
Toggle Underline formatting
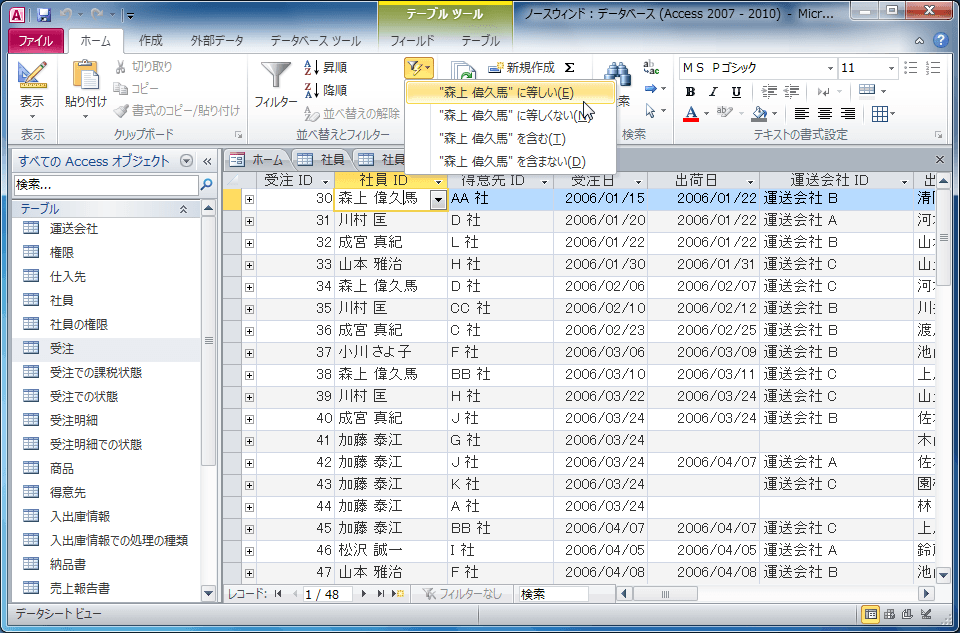click(x=736, y=92)
